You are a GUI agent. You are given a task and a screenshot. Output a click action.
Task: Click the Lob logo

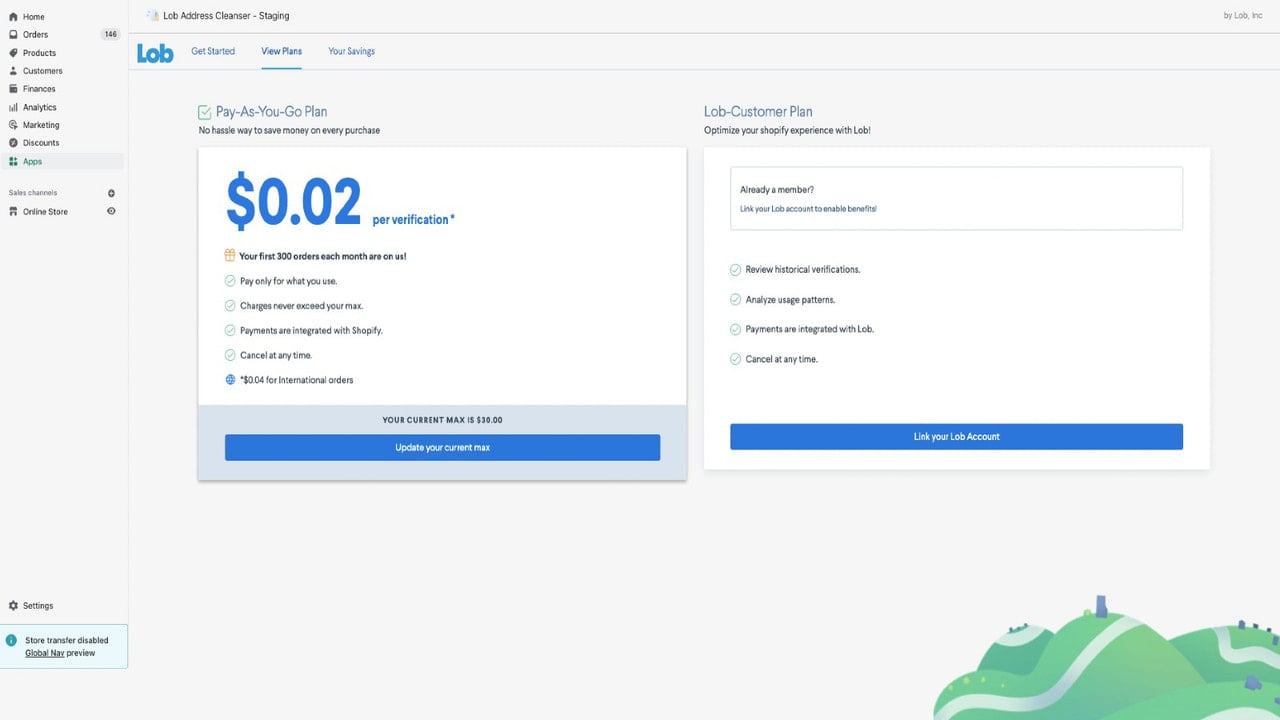[155, 53]
